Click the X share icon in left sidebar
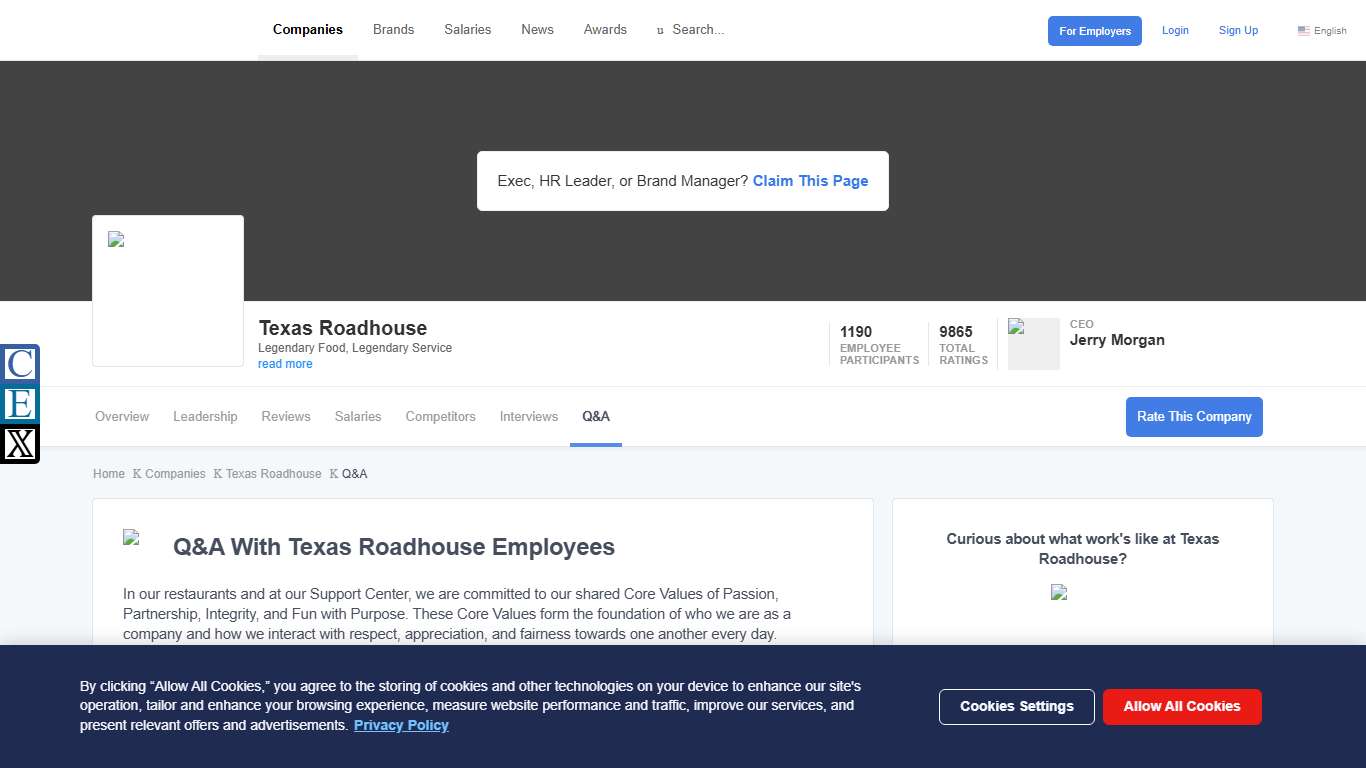 click(20, 443)
